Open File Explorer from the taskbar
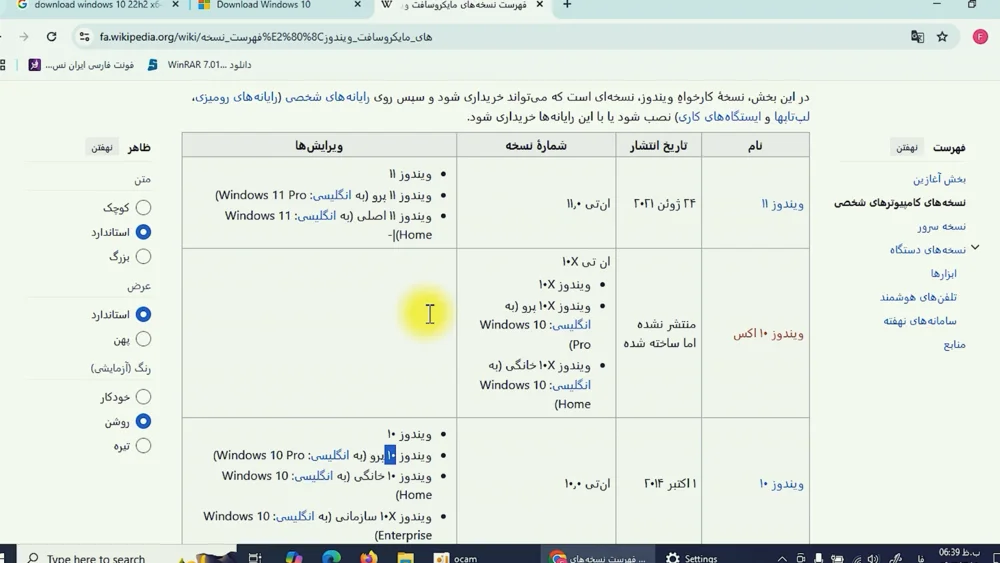Screen dimensions: 1000x563 (405, 557)
